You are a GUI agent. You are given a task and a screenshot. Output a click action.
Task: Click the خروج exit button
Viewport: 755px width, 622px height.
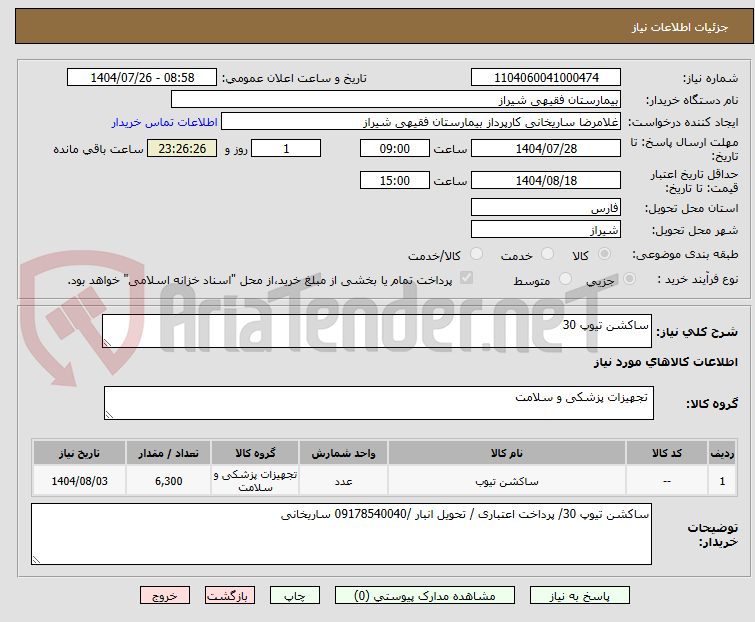[165, 596]
